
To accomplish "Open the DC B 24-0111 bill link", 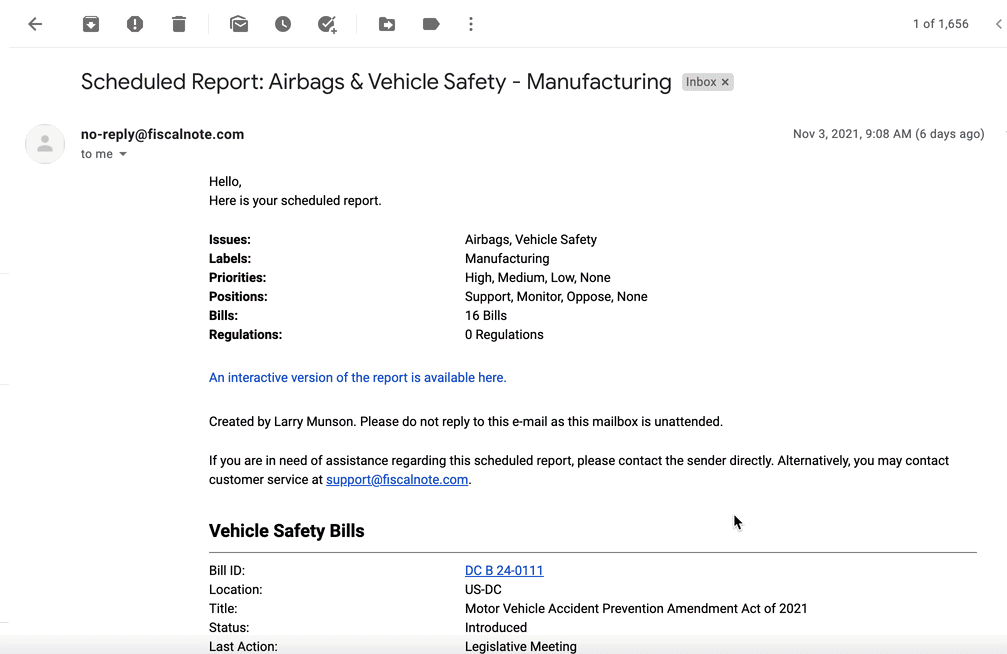I will [x=504, y=570].
